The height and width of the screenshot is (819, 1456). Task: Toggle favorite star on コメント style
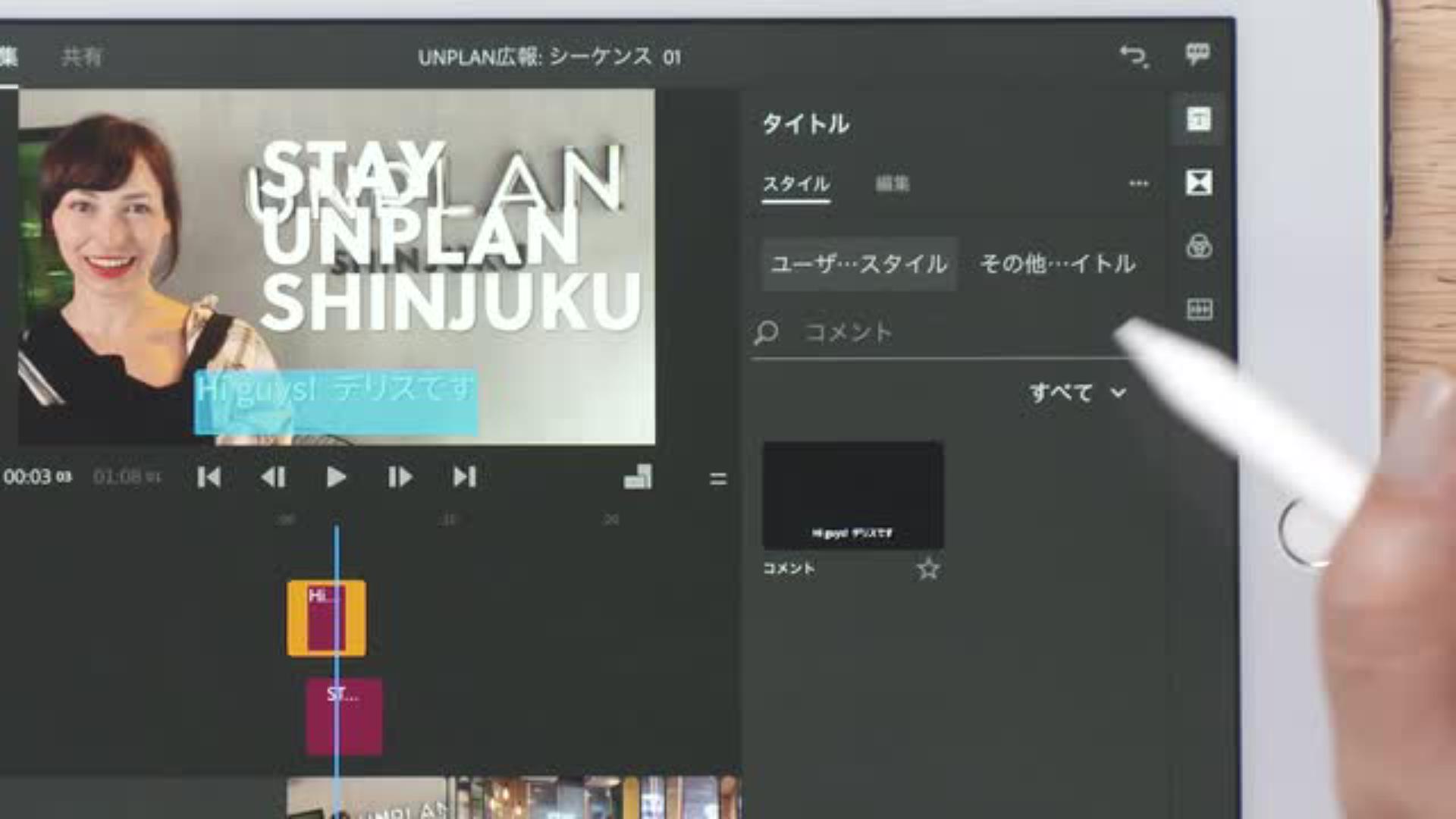click(x=928, y=569)
